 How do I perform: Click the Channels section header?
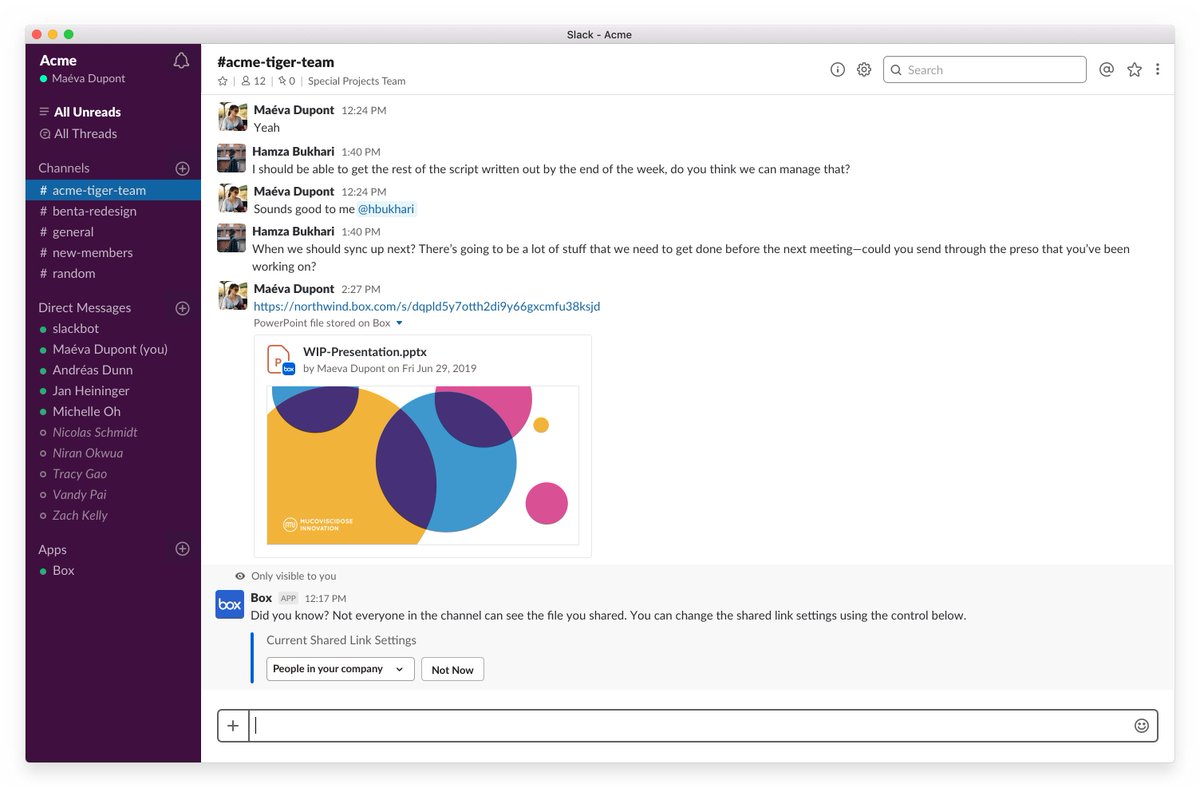[64, 168]
